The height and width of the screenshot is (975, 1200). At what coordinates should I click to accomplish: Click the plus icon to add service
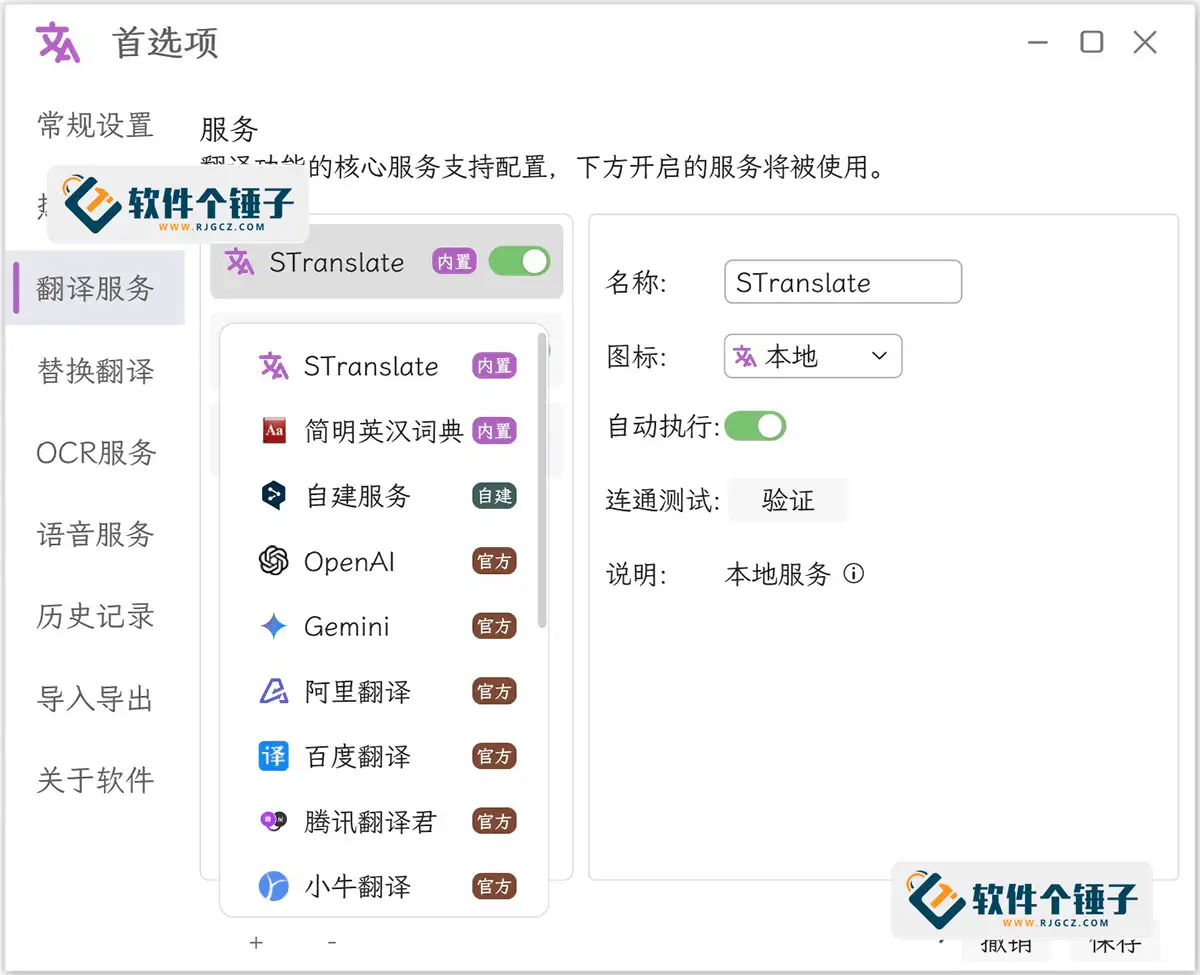256,943
